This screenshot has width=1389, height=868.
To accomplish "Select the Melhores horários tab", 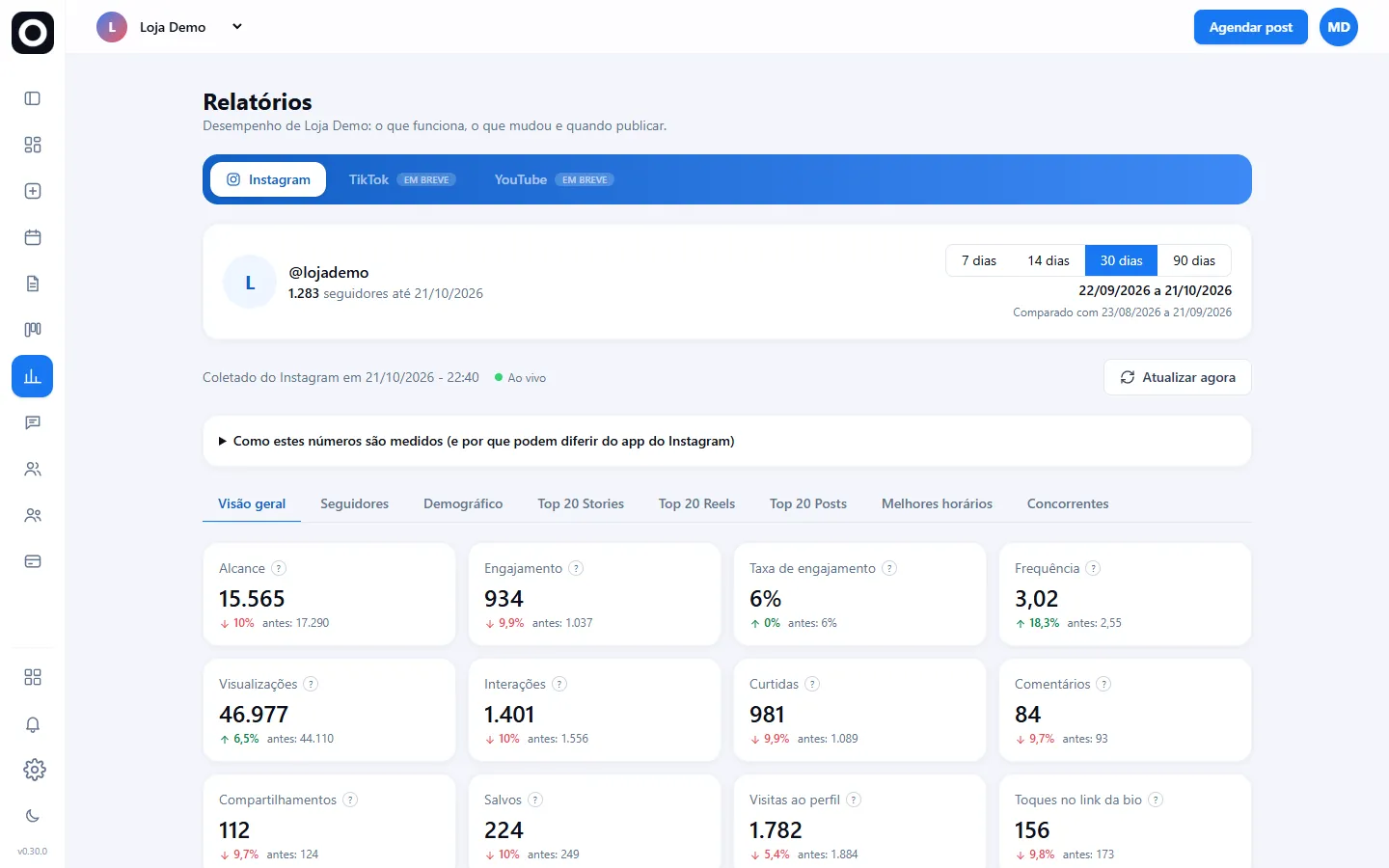I will tap(937, 503).
